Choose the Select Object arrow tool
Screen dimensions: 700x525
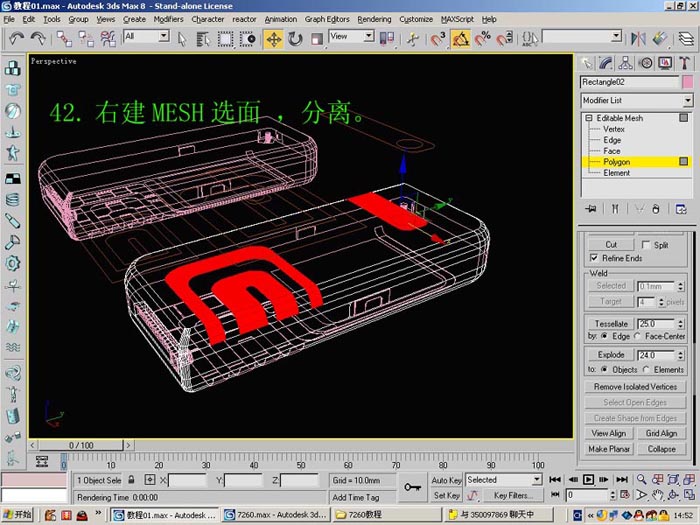(182, 39)
